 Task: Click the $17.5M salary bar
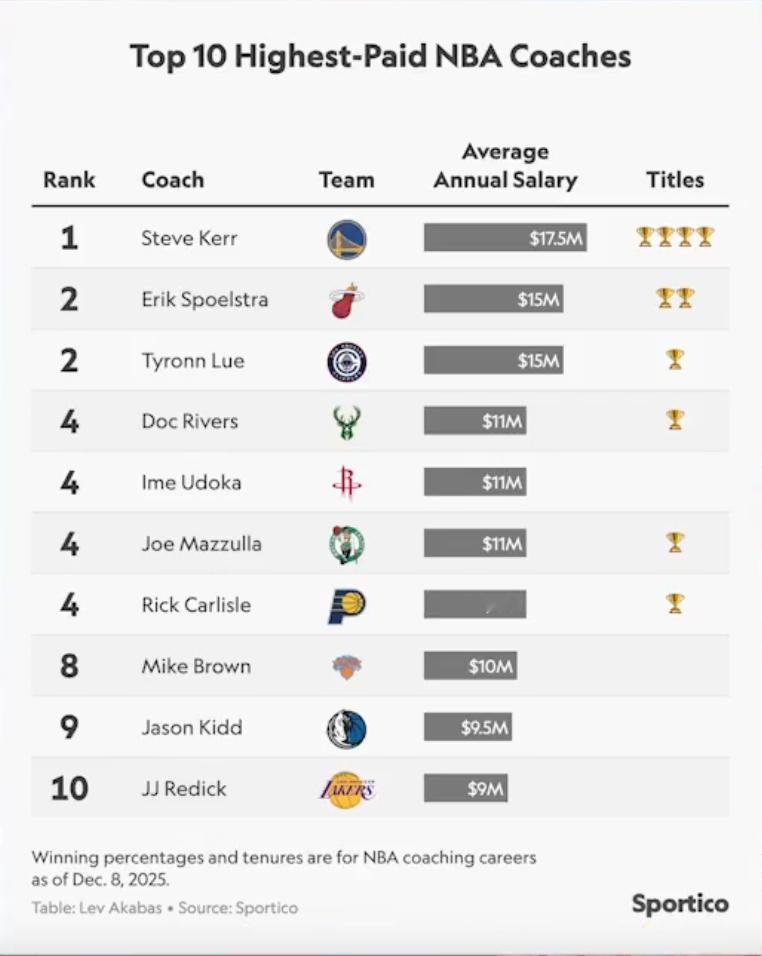pos(504,238)
